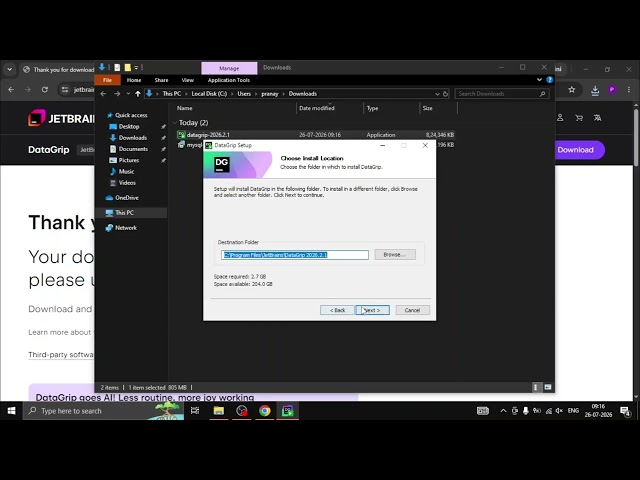Reload the page in Chrome
Image resolution: width=640 pixels, height=480 pixels.
coord(45,89)
